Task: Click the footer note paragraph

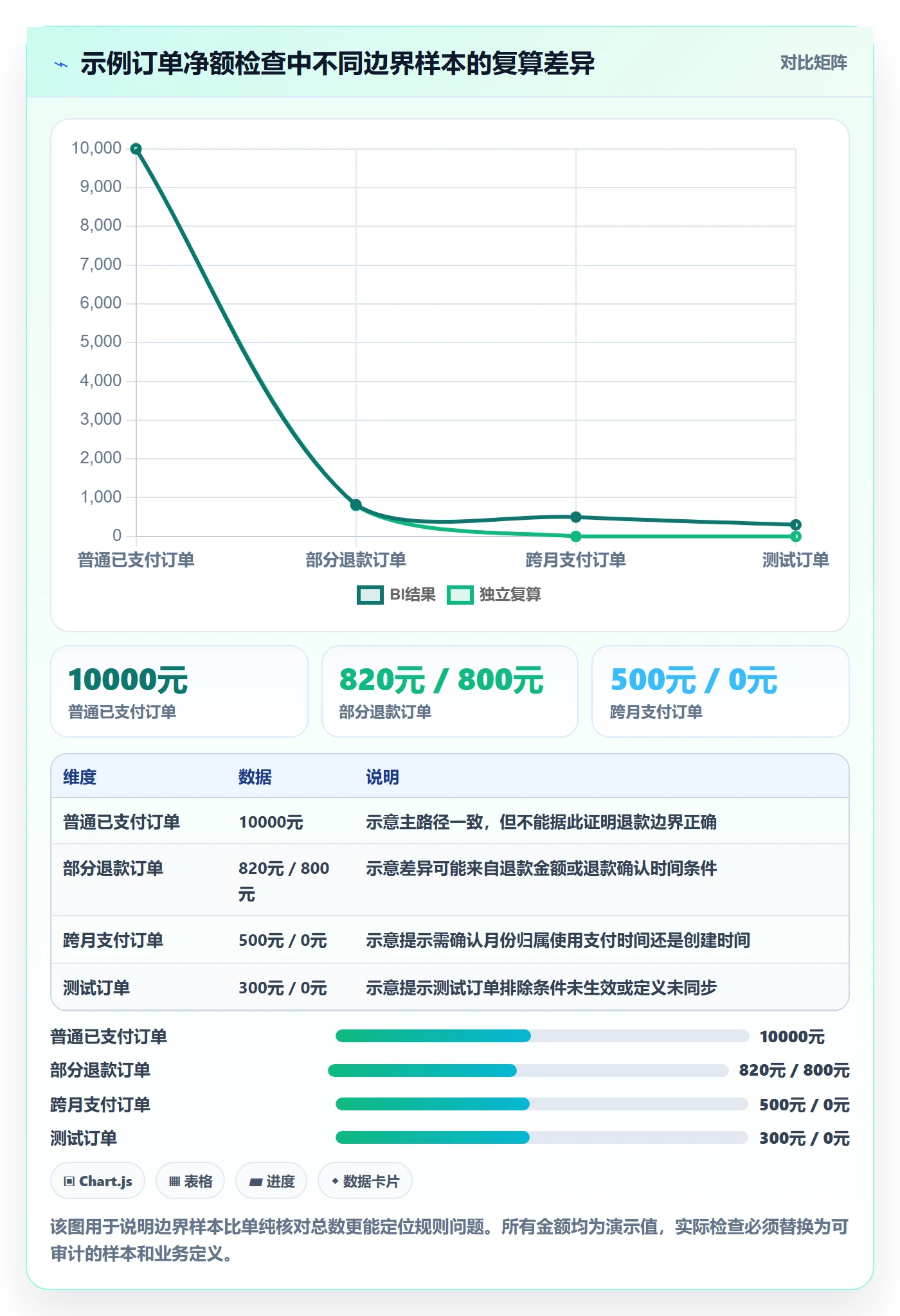Action: tap(449, 1240)
